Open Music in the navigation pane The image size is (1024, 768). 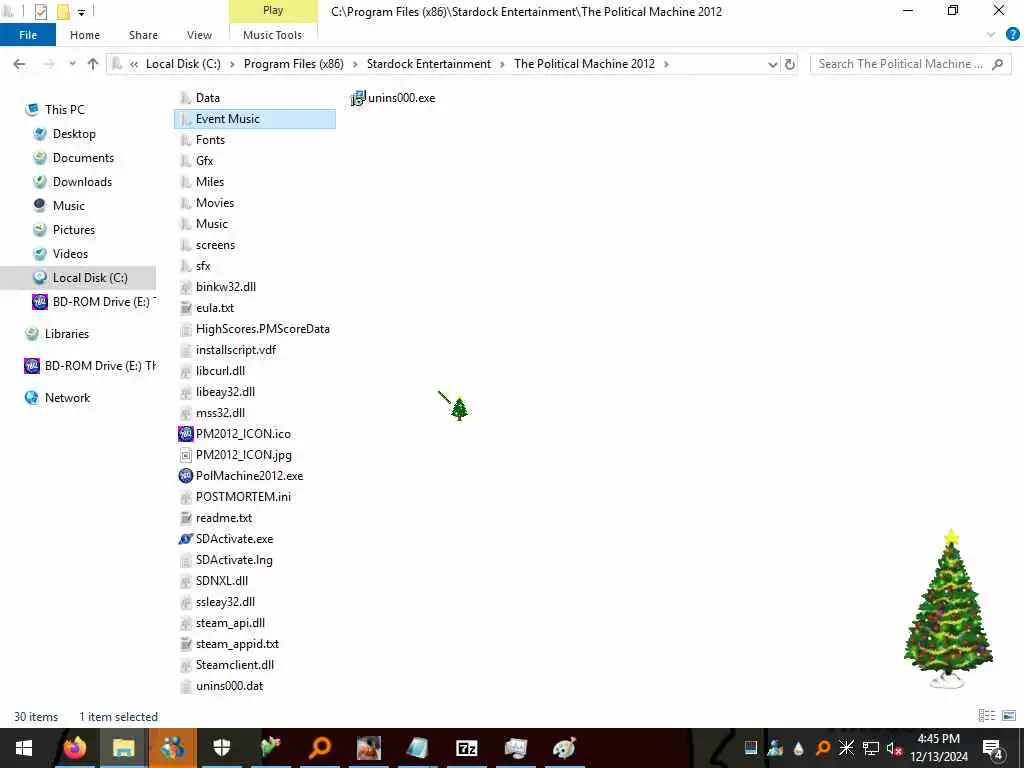69,206
